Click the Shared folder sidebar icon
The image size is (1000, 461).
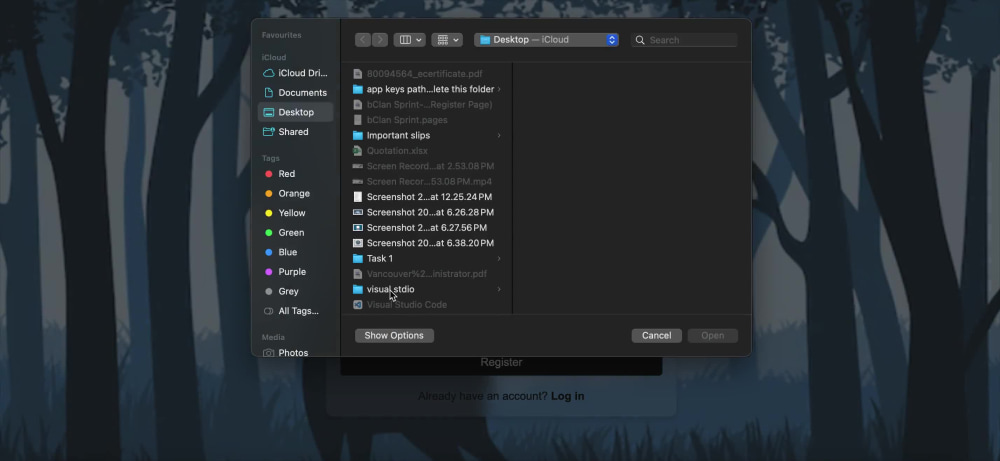pos(268,131)
